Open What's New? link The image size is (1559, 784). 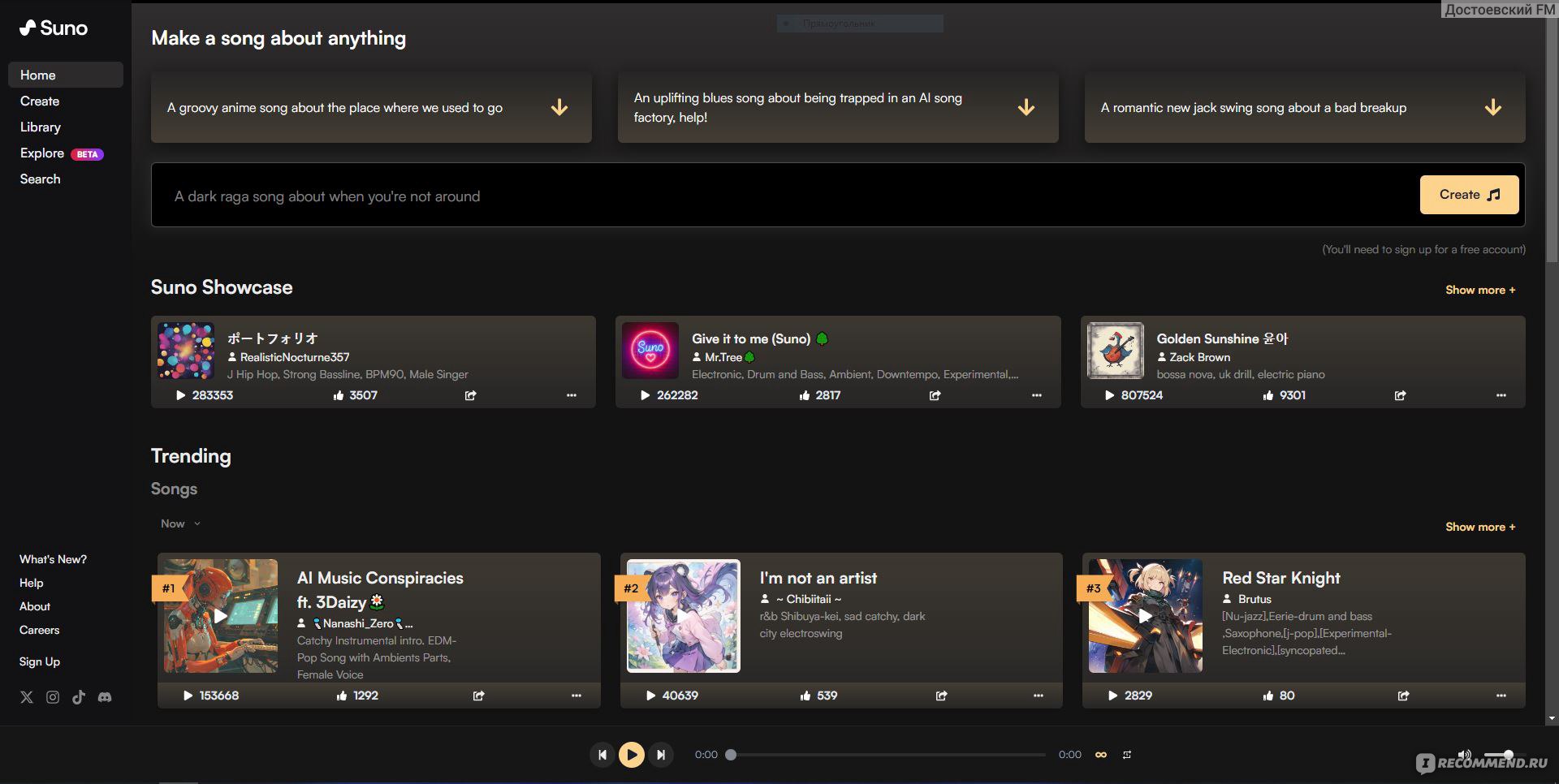click(53, 559)
